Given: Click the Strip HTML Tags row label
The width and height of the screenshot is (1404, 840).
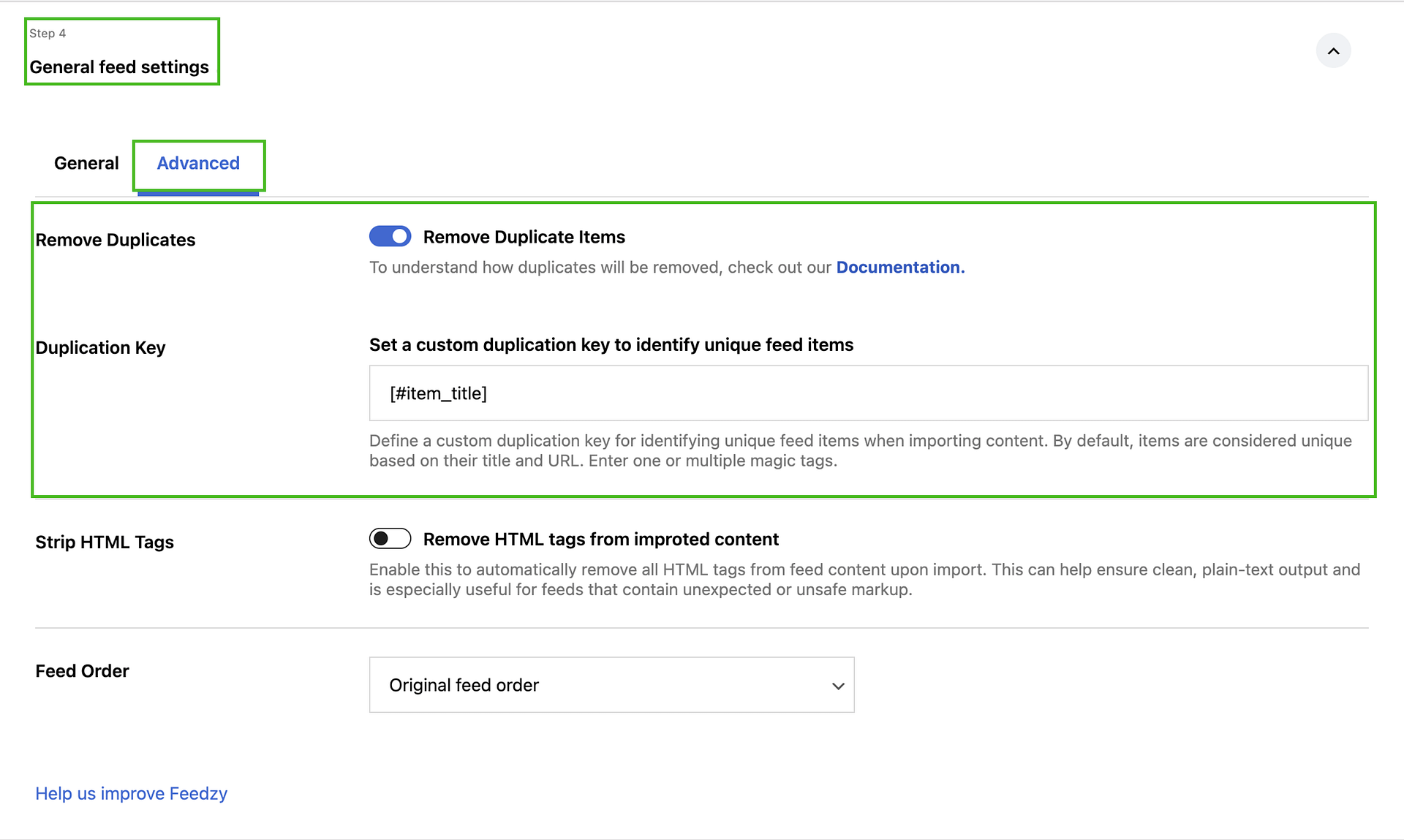Looking at the screenshot, I should point(105,542).
